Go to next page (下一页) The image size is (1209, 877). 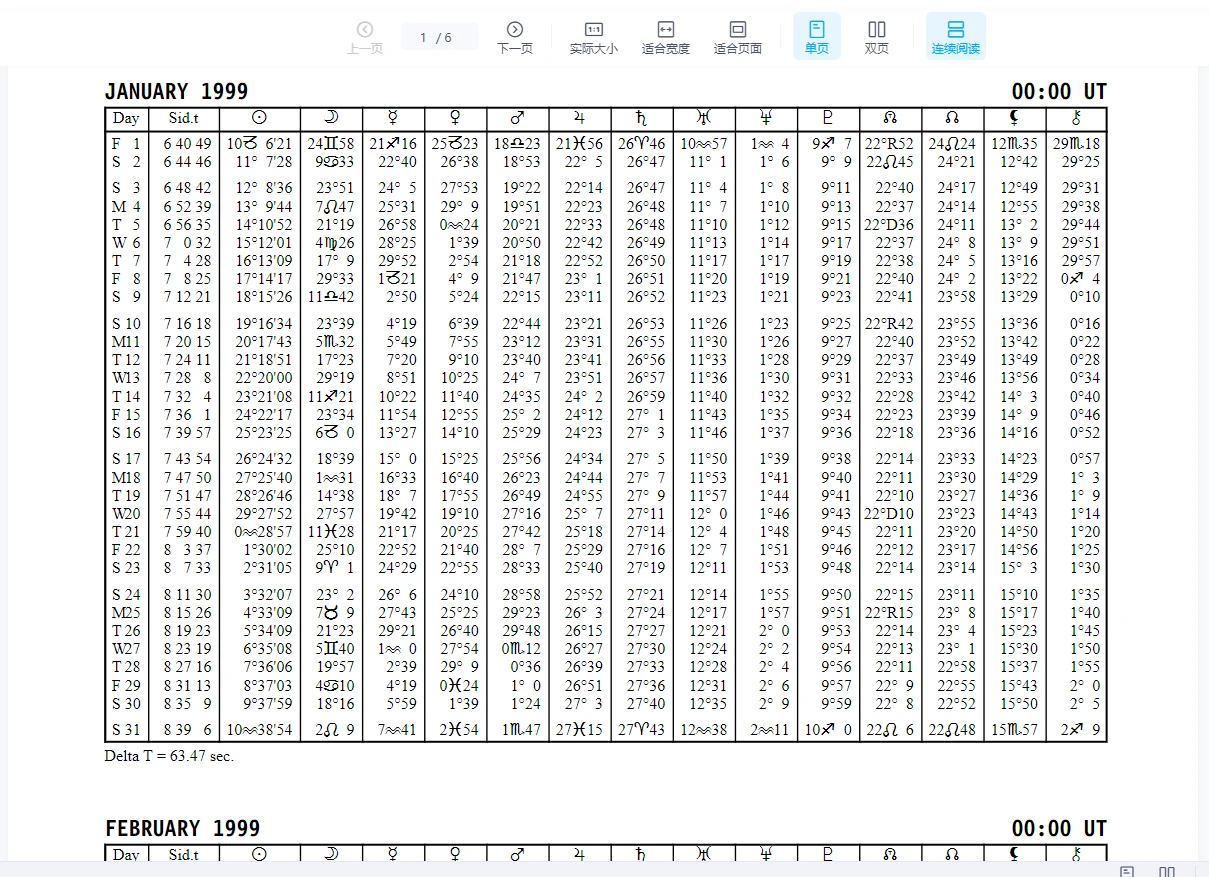coord(515,37)
